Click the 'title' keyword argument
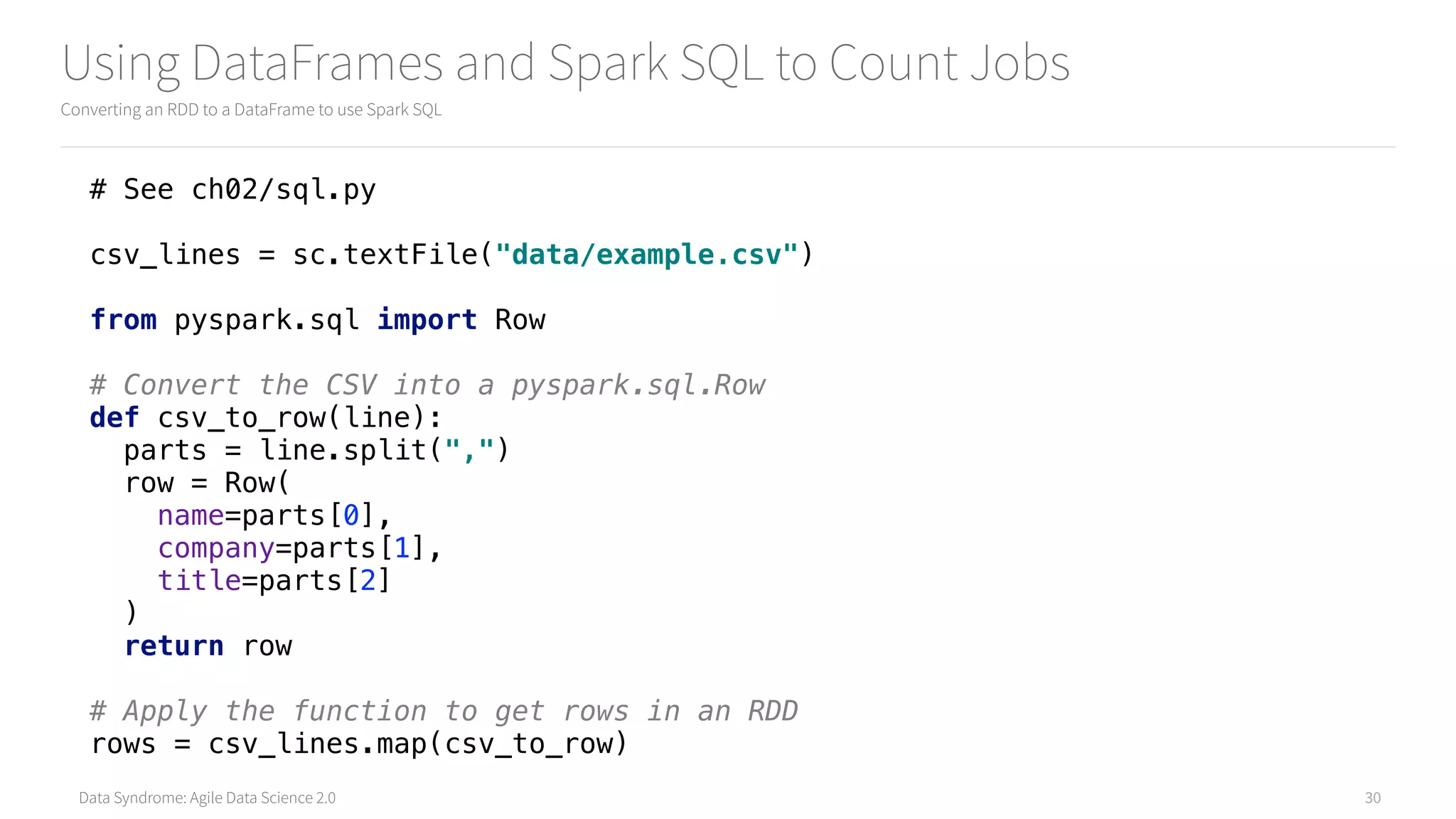This screenshot has width=1456, height=819. tap(199, 581)
